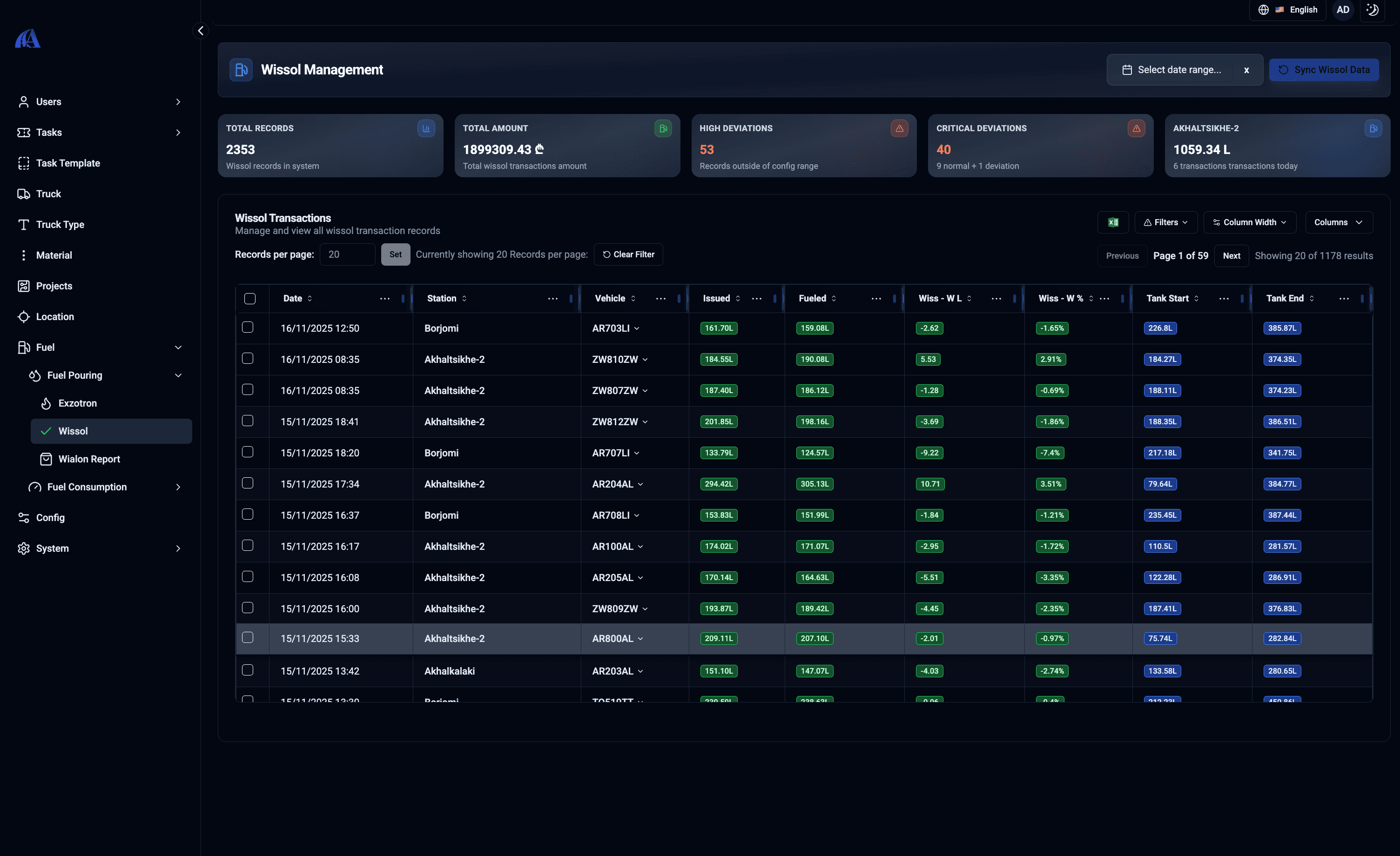Clear the date range with the x

click(x=1246, y=70)
